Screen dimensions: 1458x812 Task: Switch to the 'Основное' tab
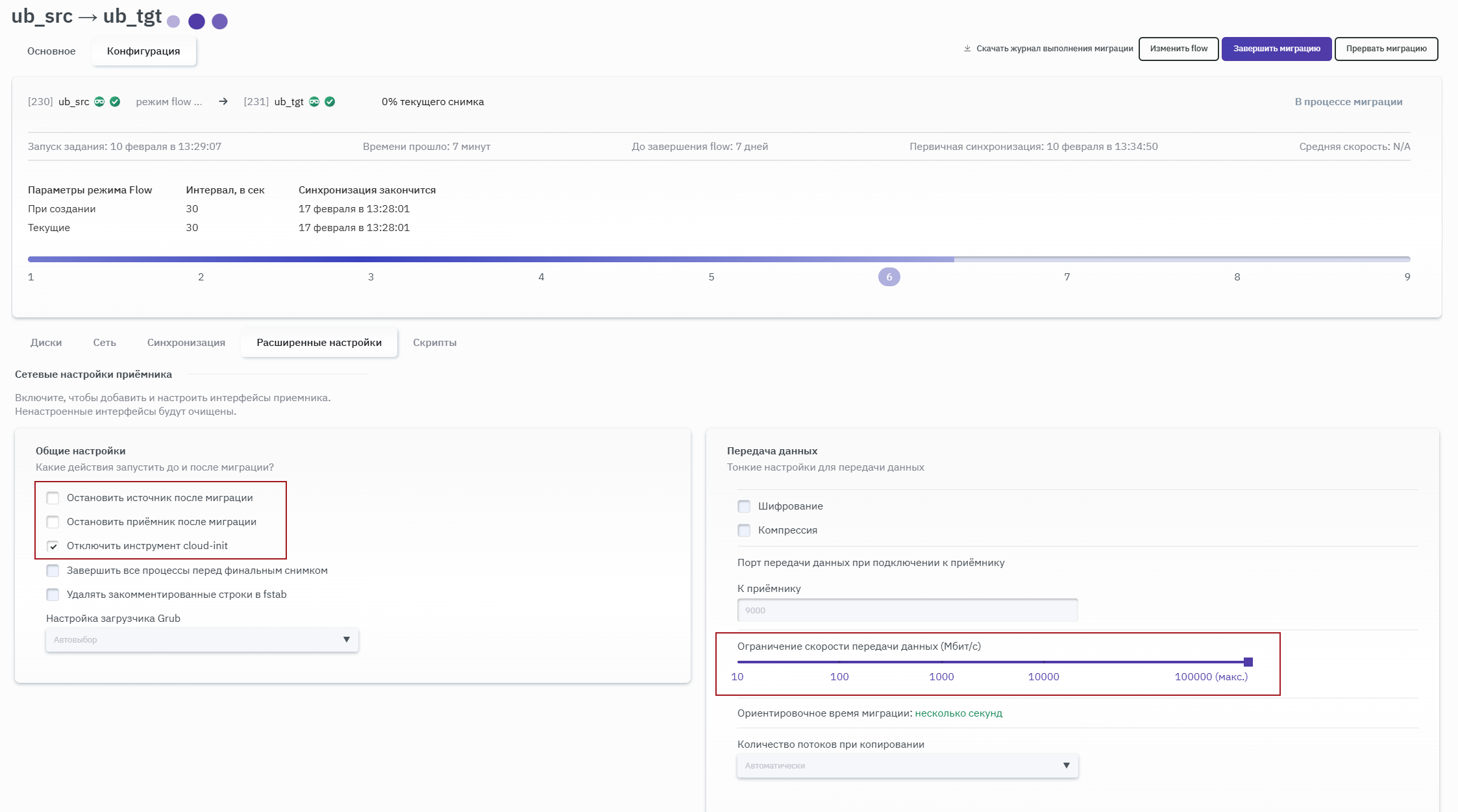pos(51,51)
